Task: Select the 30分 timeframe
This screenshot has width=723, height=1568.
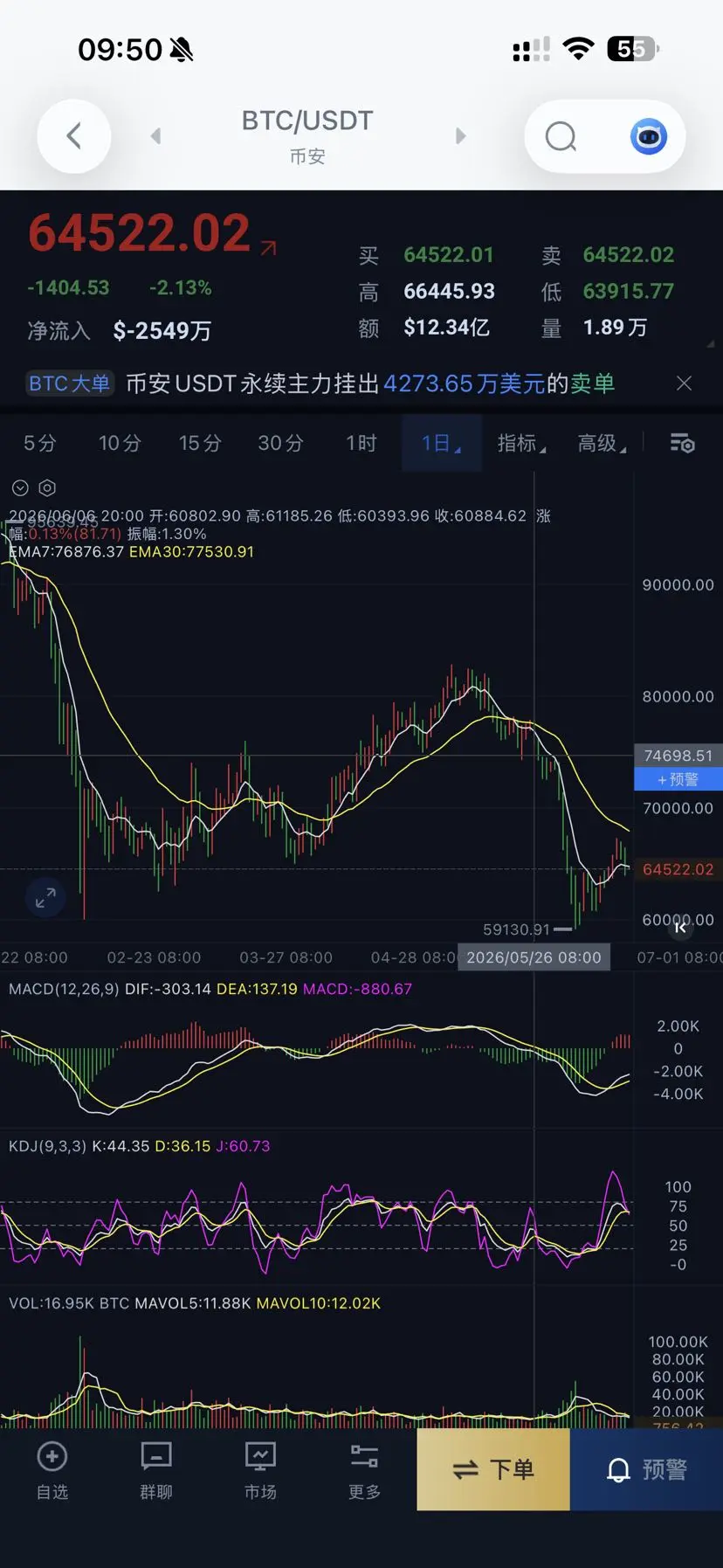Action: [280, 443]
